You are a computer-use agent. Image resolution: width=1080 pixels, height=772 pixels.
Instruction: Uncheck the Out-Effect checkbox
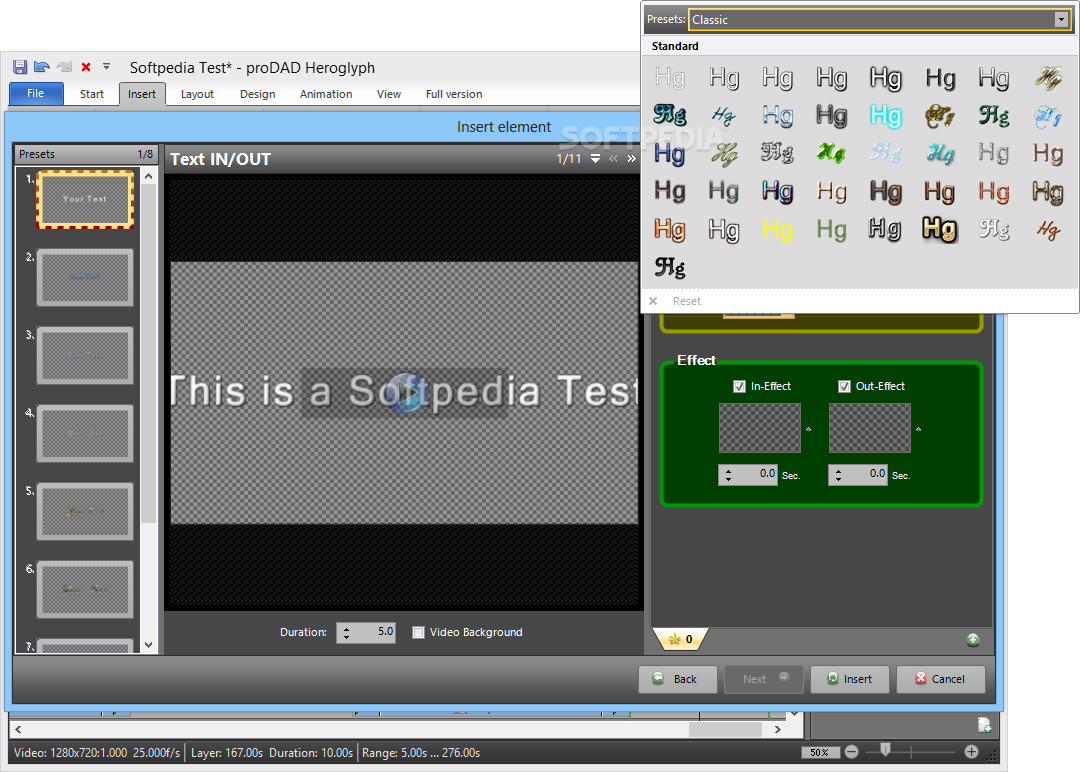[844, 386]
